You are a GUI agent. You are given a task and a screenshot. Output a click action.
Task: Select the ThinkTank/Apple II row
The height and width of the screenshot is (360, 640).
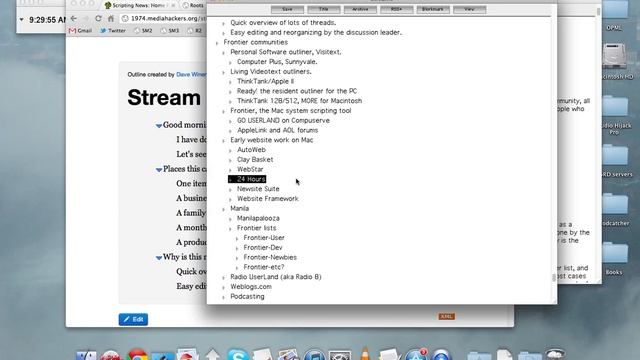coord(265,81)
